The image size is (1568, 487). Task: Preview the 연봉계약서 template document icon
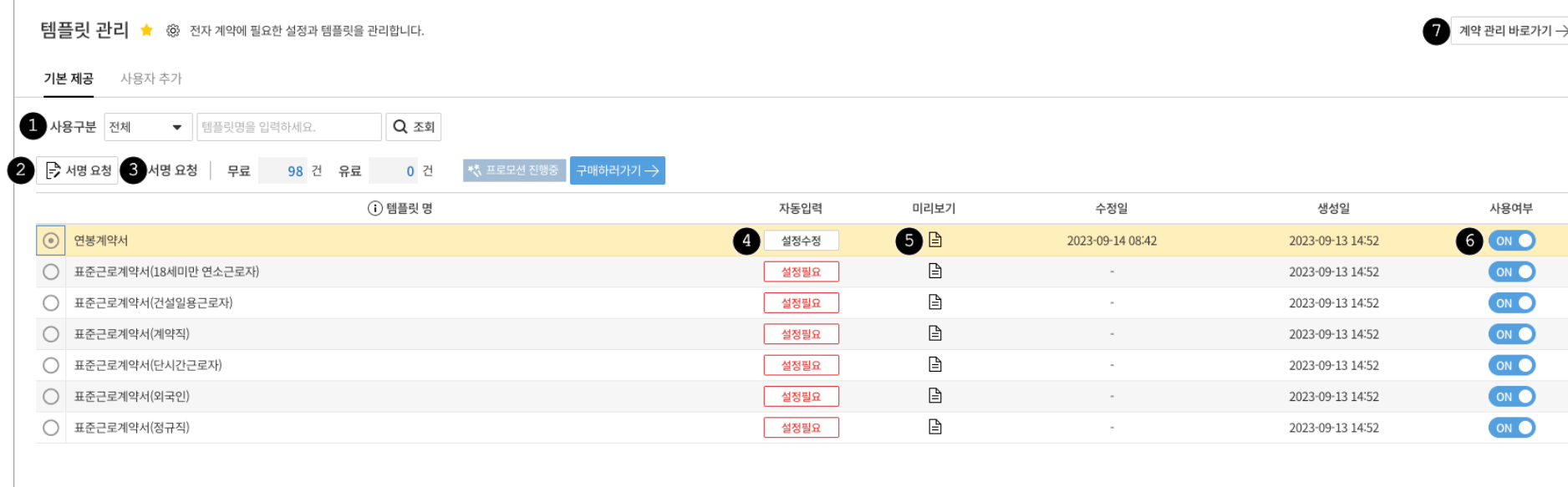(x=935, y=241)
